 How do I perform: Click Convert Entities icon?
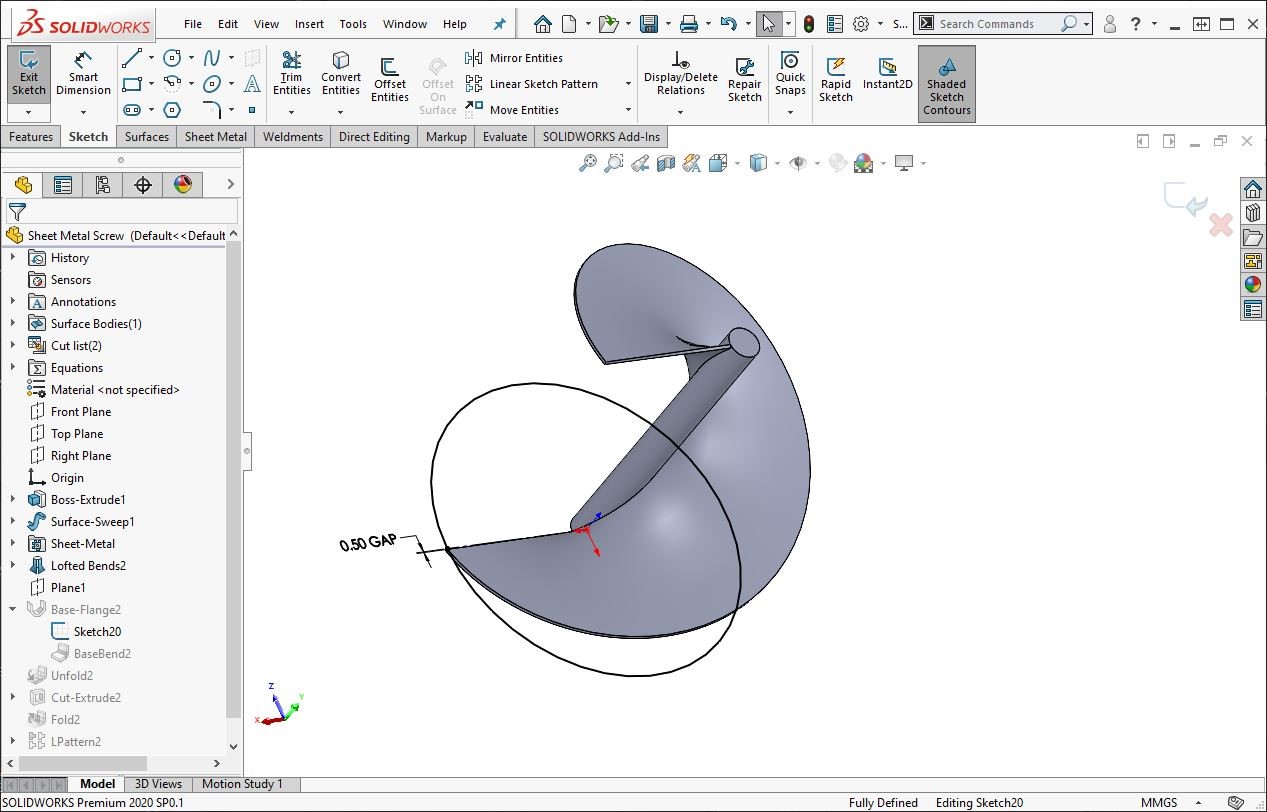coord(341,73)
